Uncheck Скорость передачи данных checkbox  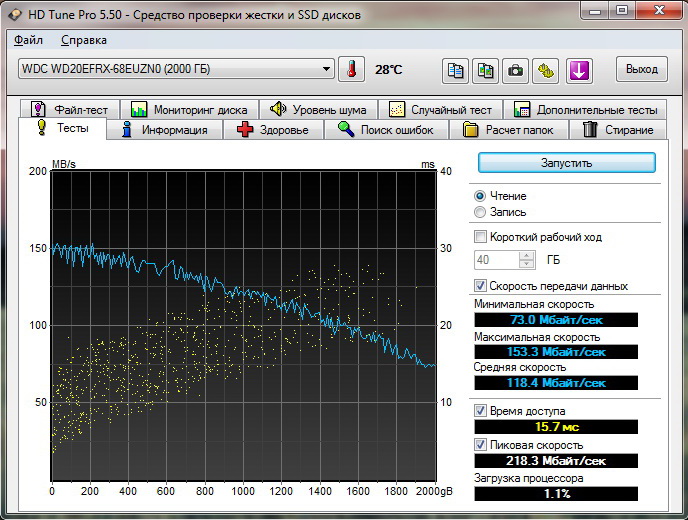481,286
